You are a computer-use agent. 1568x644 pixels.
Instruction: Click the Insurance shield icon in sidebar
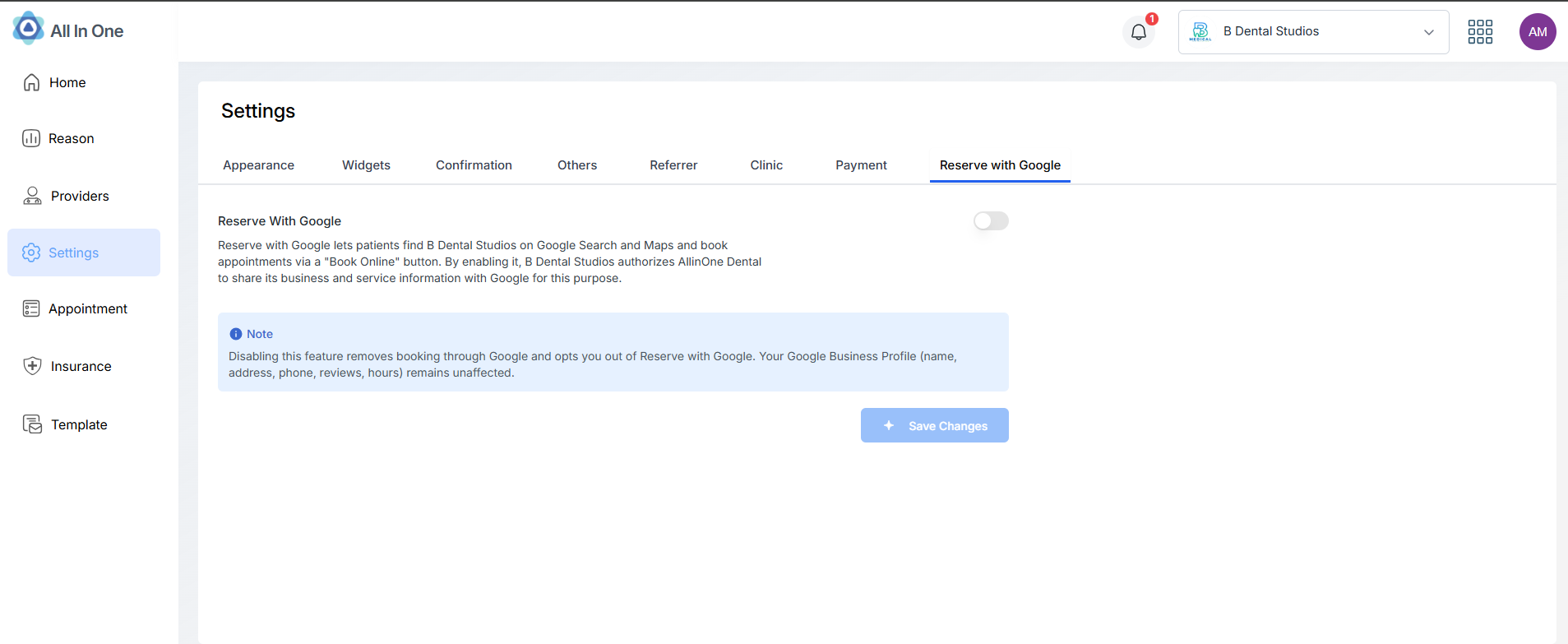coord(32,366)
